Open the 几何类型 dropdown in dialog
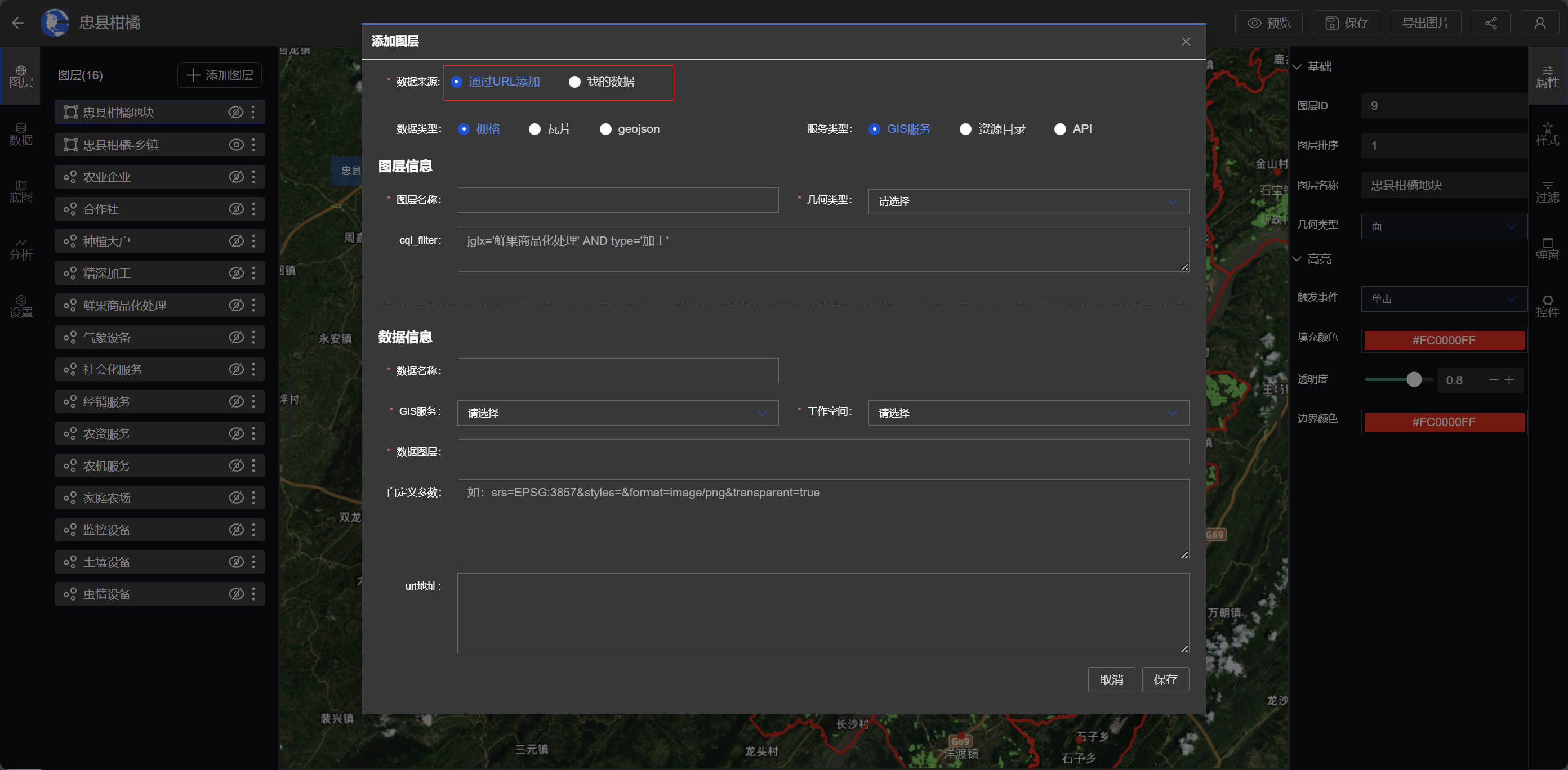The image size is (1568, 770). coord(1027,202)
